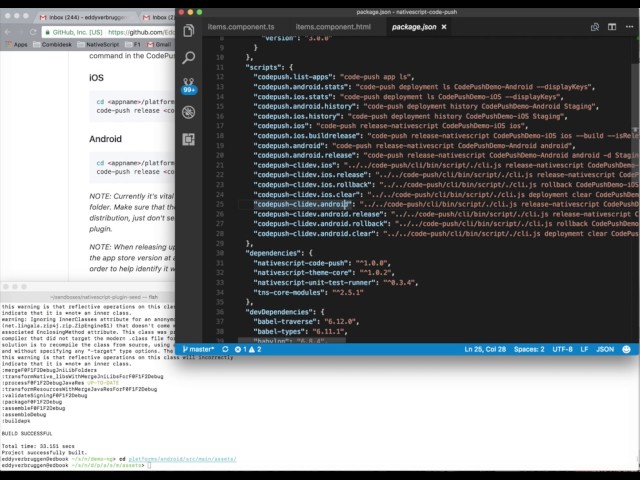This screenshot has width=640, height=480.
Task: Select the Inbox (244) browser tab
Action: tap(84, 17)
